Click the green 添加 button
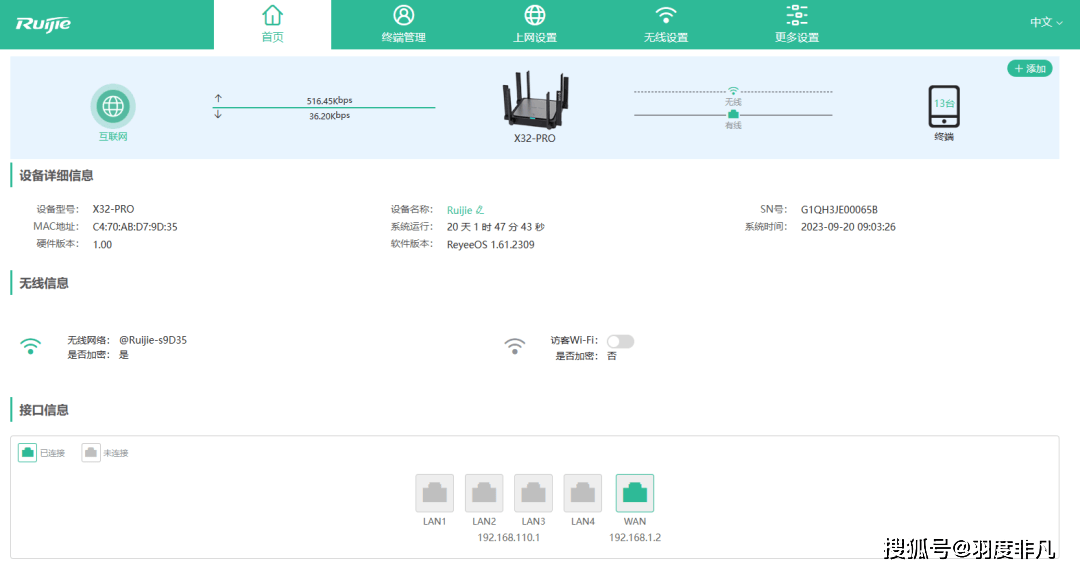Image resolution: width=1080 pixels, height=572 pixels. point(1029,69)
